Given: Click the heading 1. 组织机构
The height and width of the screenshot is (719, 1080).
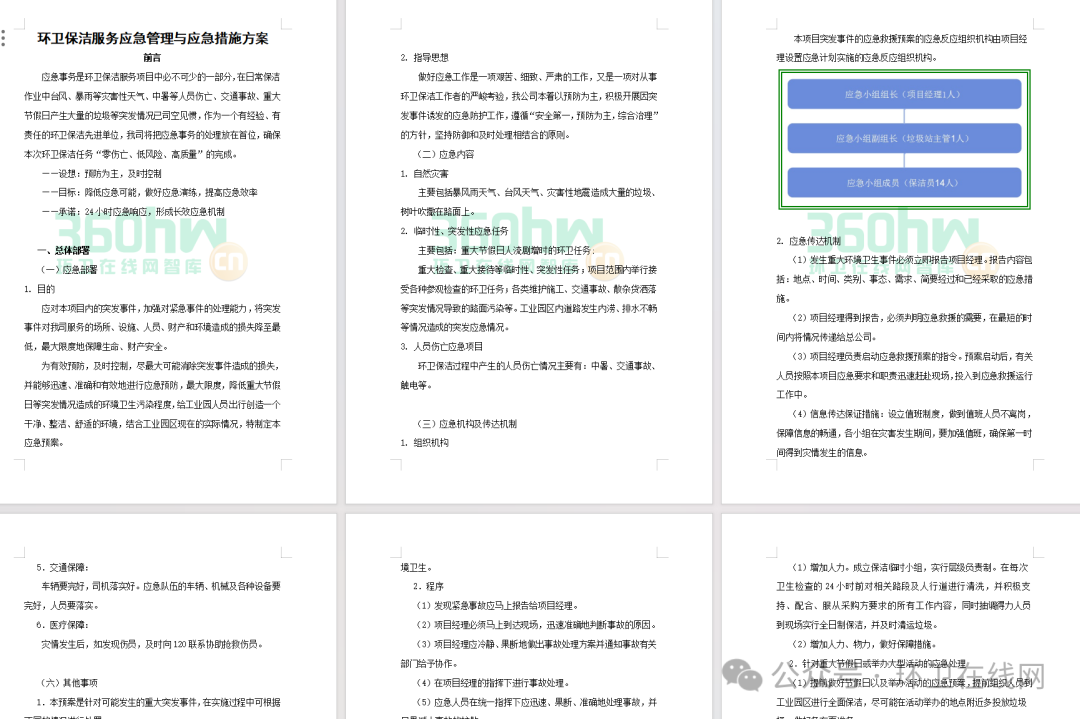Looking at the screenshot, I should (424, 443).
